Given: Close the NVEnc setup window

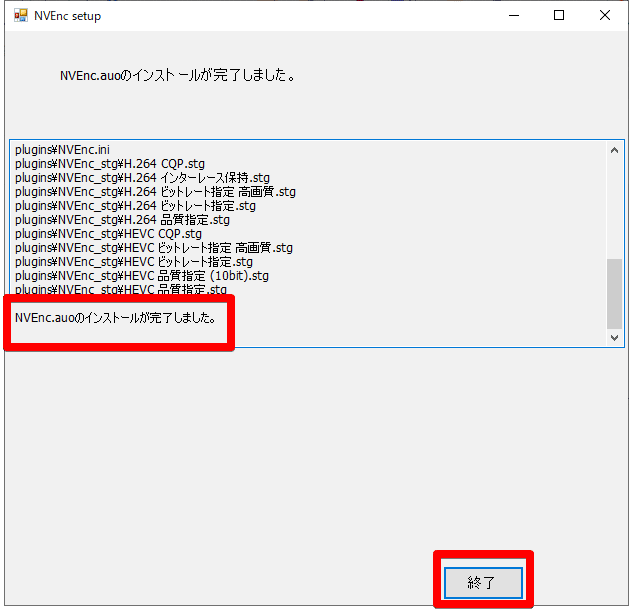Looking at the screenshot, I should coord(605,16).
